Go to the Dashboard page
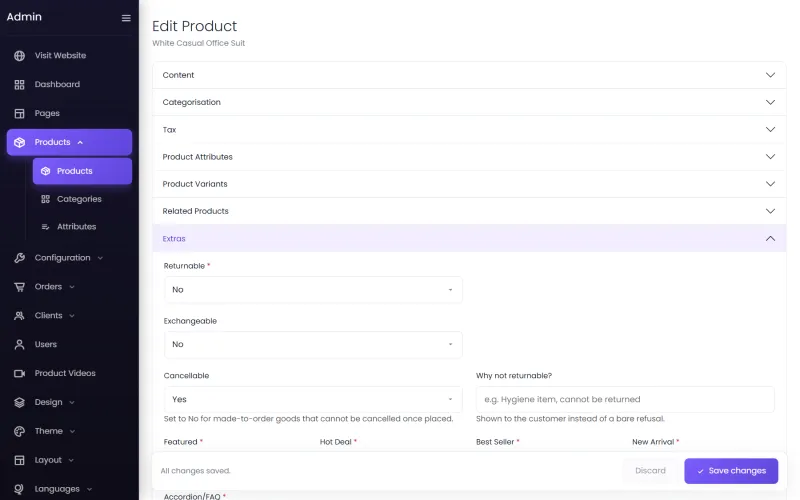800x500 pixels. [x=69, y=85]
